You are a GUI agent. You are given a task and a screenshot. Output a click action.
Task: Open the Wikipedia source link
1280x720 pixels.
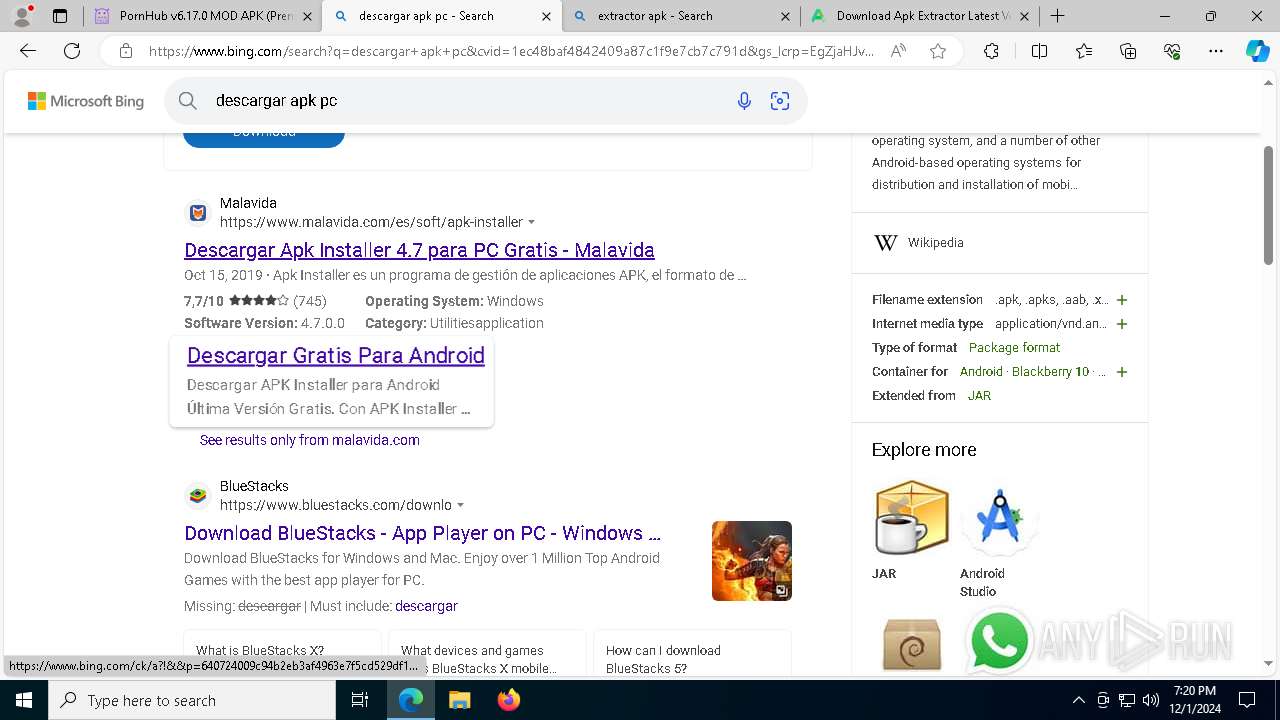pos(935,243)
